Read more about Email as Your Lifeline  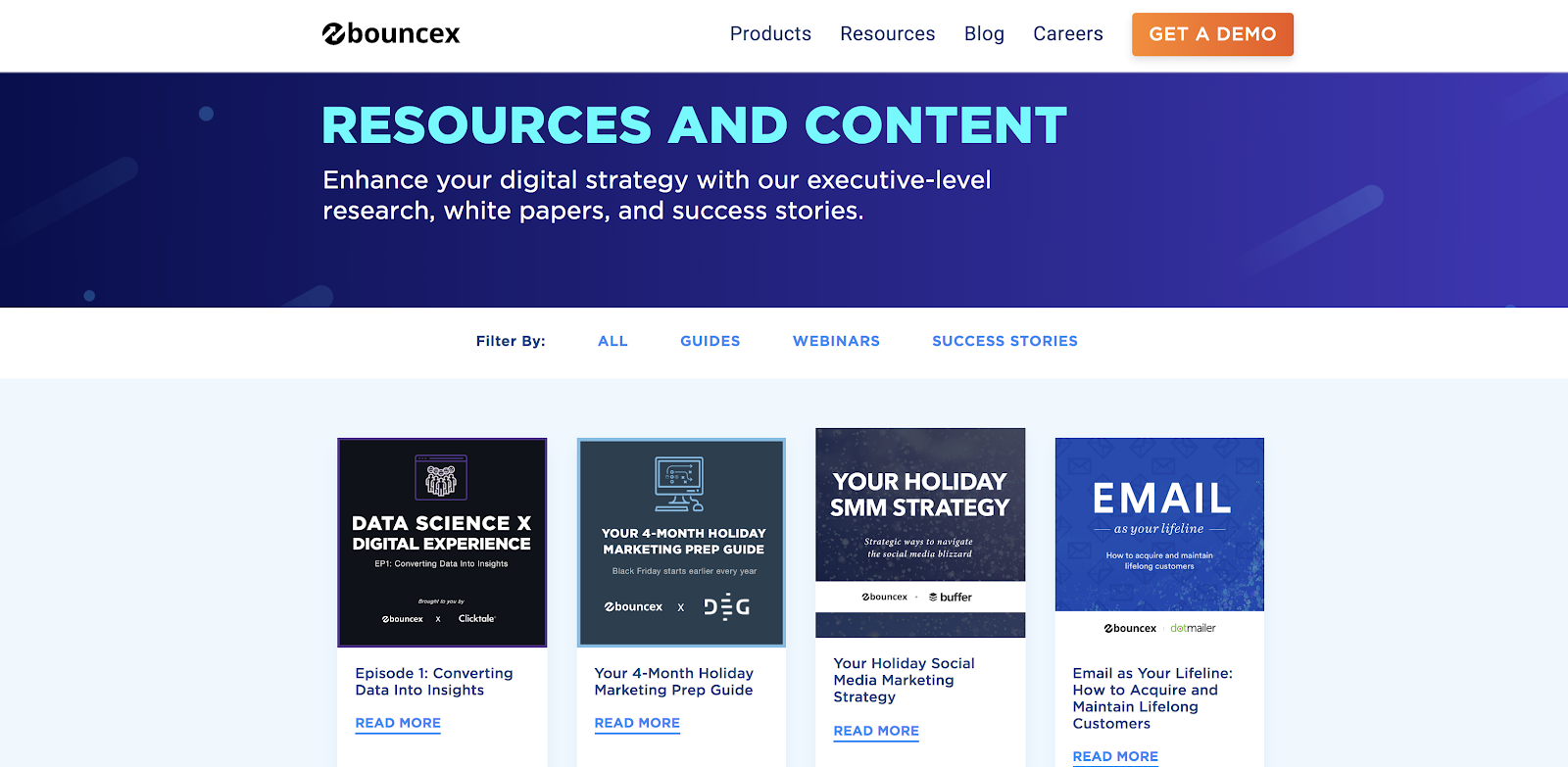1115,756
